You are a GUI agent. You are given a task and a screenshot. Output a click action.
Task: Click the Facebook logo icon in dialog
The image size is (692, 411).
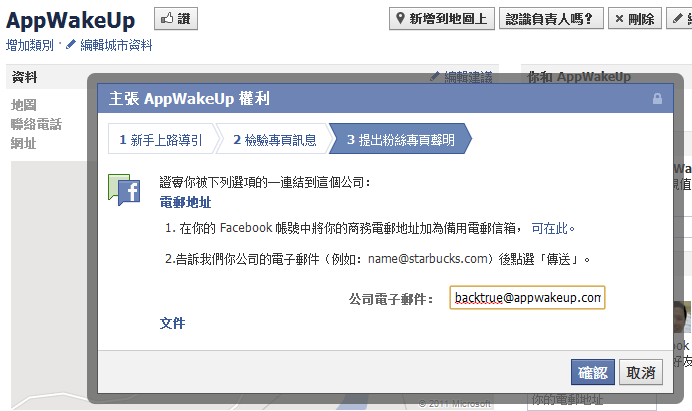point(124,190)
